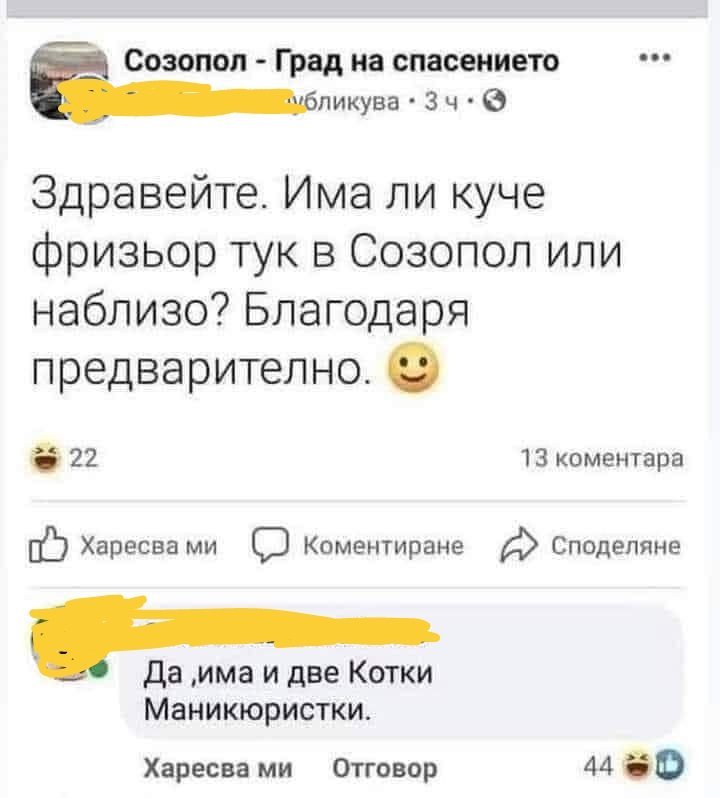Screen dimensions: 720x798
Task: Click the share arrow Споделяне icon
Action: [519, 544]
